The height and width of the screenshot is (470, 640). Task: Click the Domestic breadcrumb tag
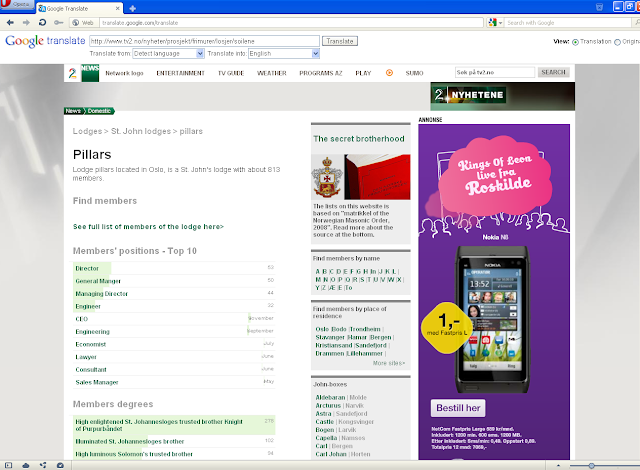click(99, 111)
